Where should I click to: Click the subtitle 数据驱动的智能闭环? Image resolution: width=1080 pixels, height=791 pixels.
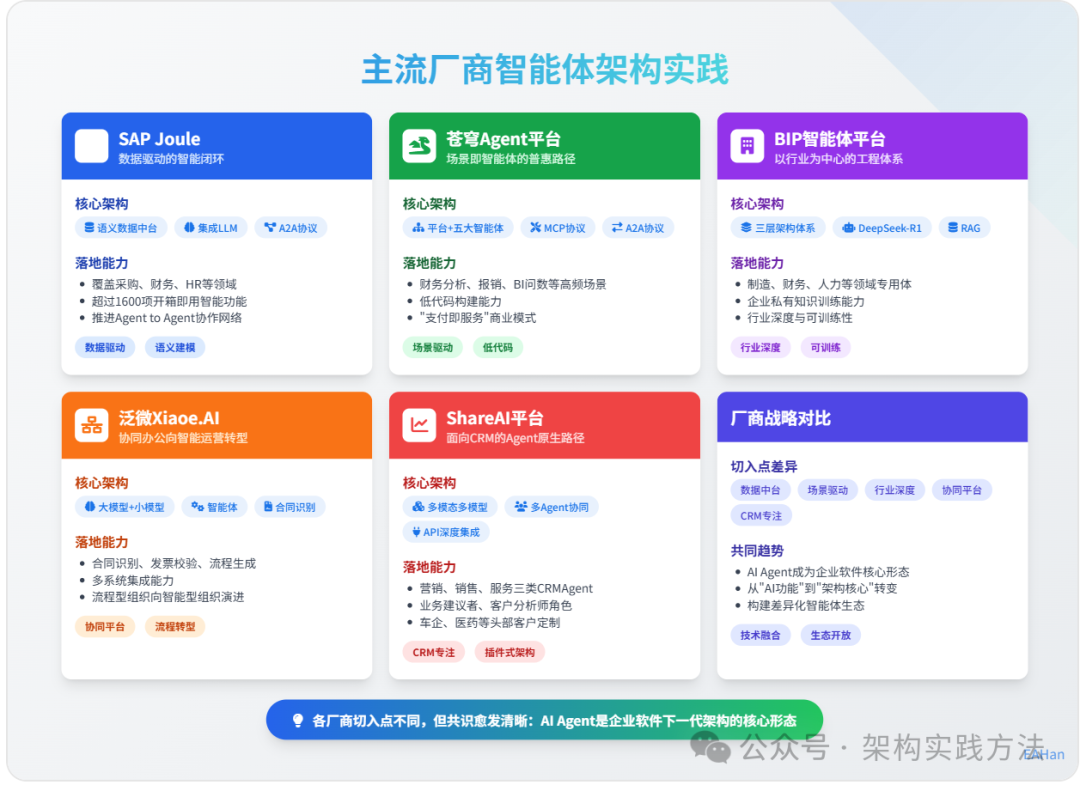tap(172, 159)
